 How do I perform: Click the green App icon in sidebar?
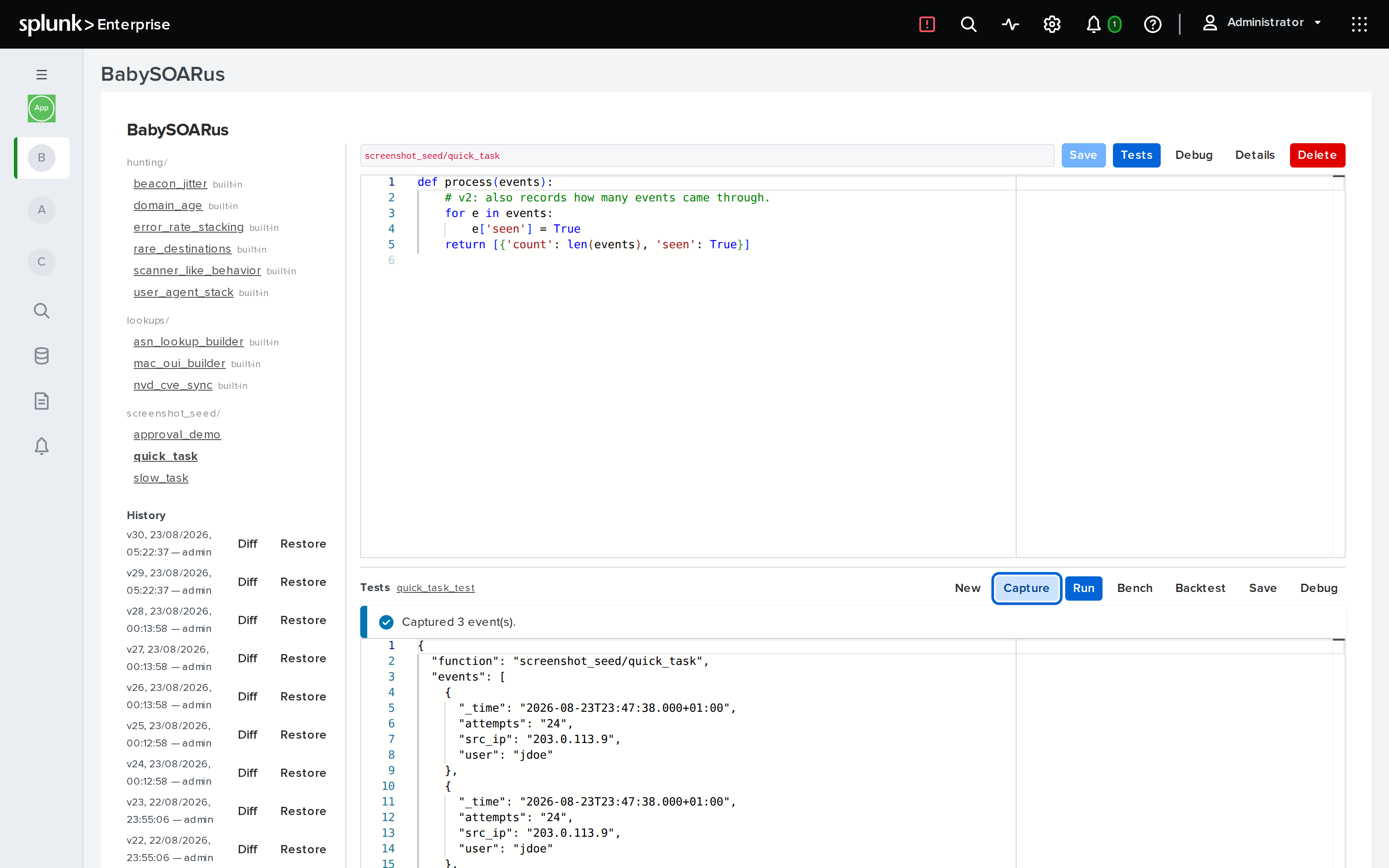(x=41, y=108)
